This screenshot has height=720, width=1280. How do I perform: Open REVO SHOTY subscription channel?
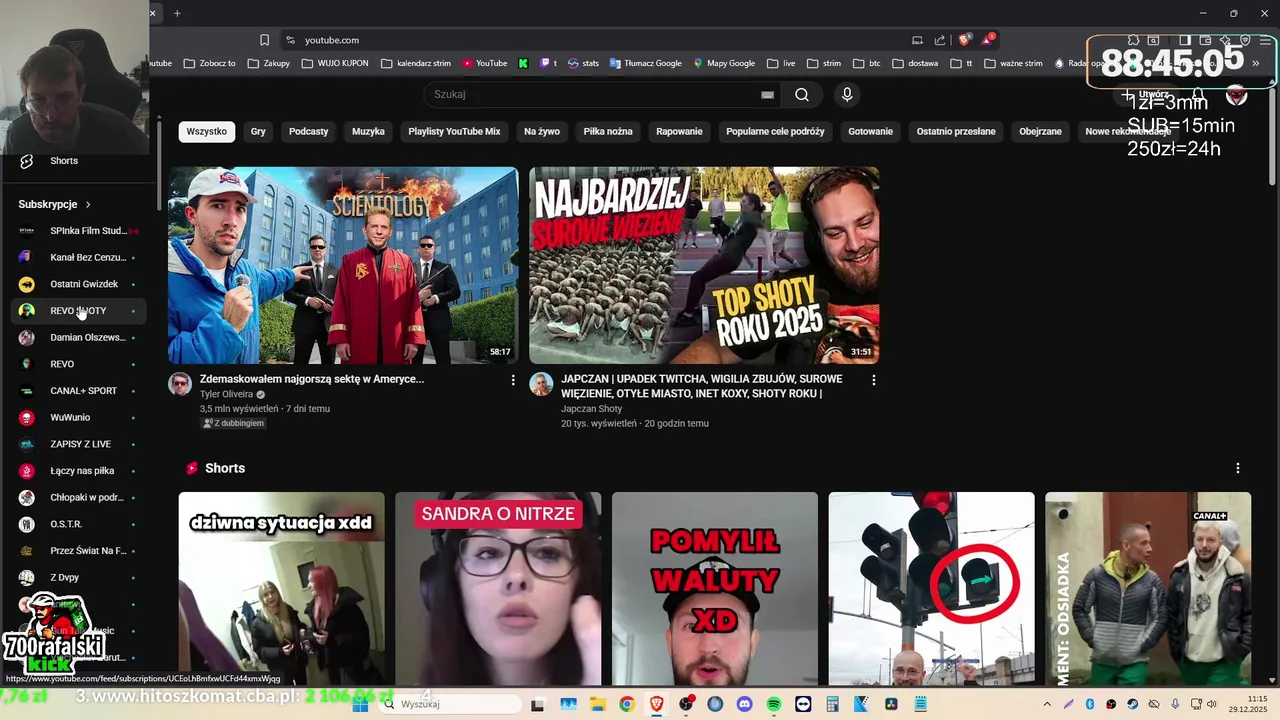pos(78,311)
